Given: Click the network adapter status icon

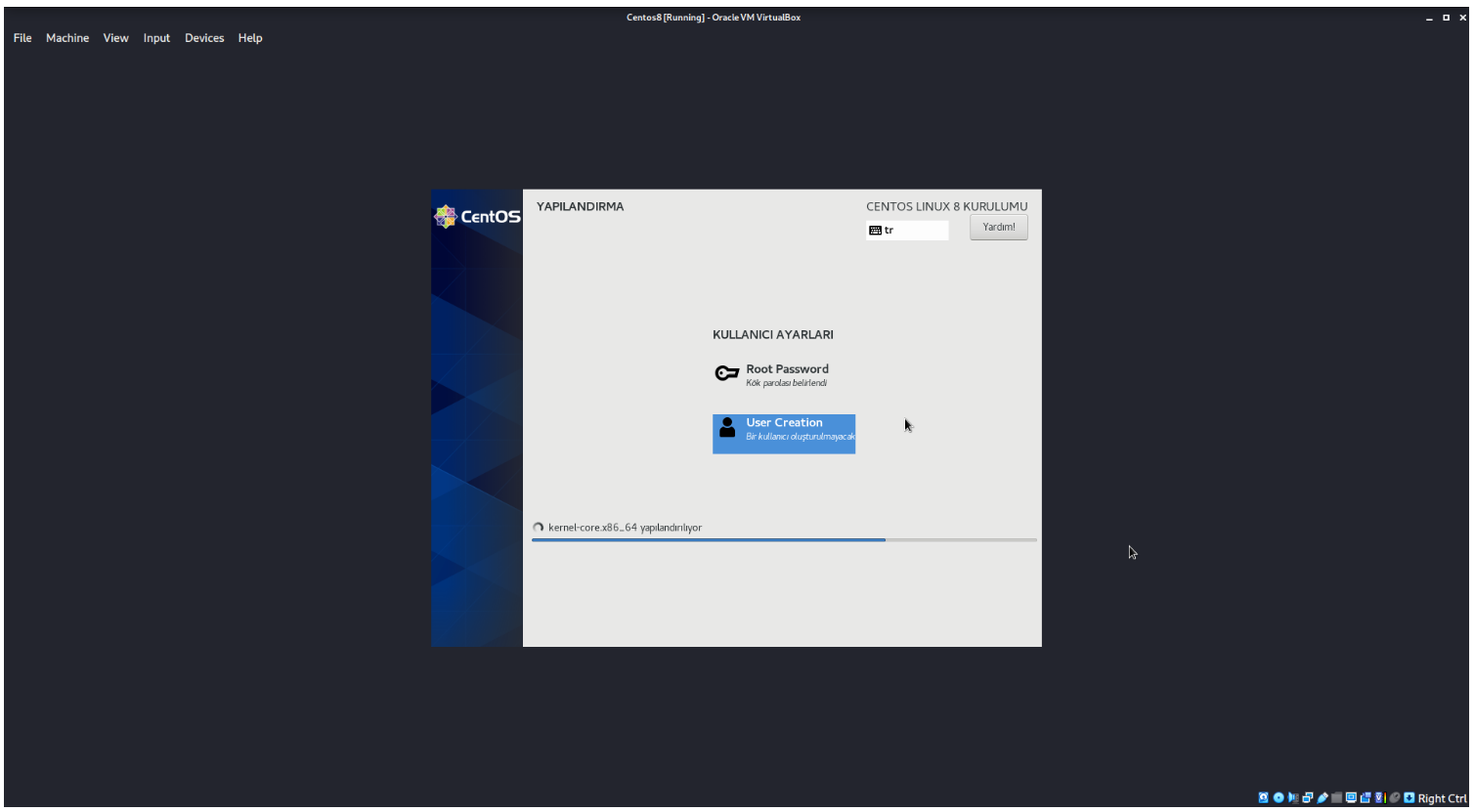Looking at the screenshot, I should (x=1308, y=797).
